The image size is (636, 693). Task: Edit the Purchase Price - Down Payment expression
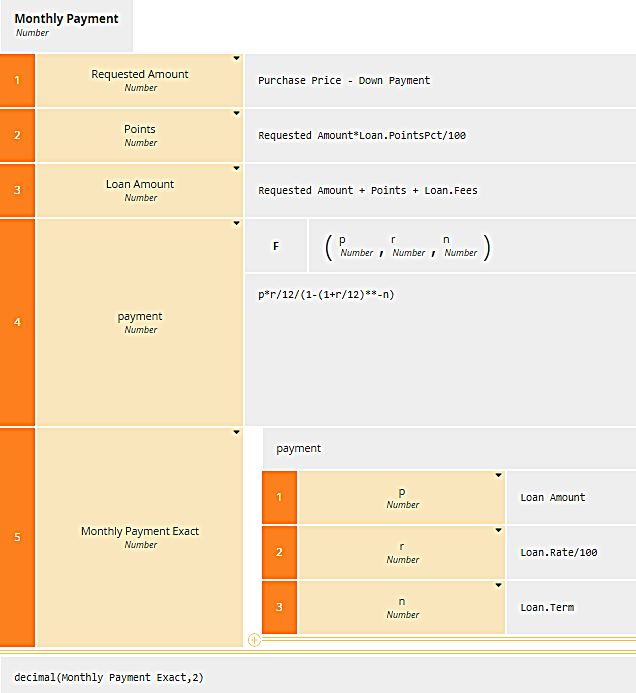pos(344,80)
